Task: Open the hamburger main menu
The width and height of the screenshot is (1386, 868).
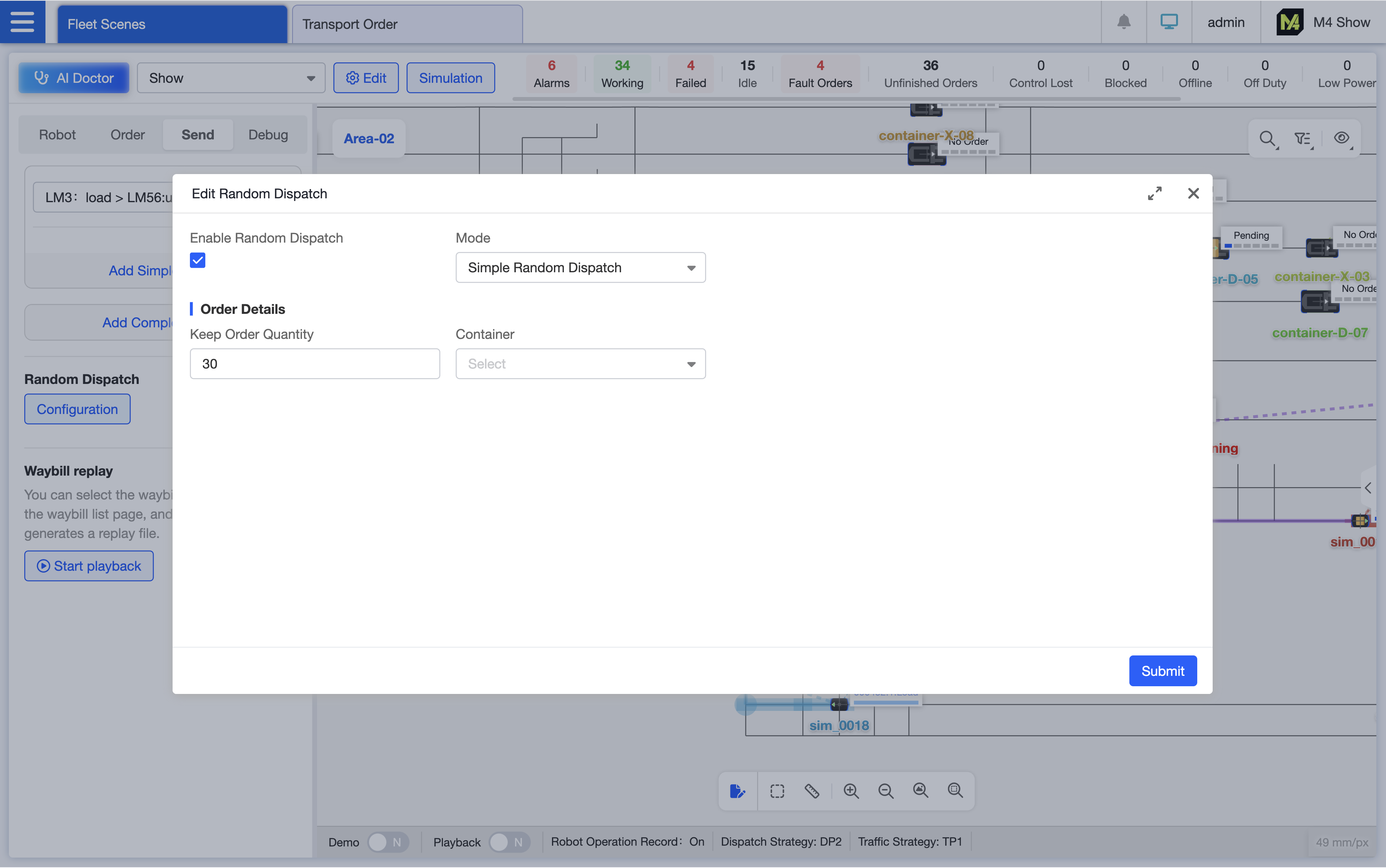Action: tap(22, 22)
